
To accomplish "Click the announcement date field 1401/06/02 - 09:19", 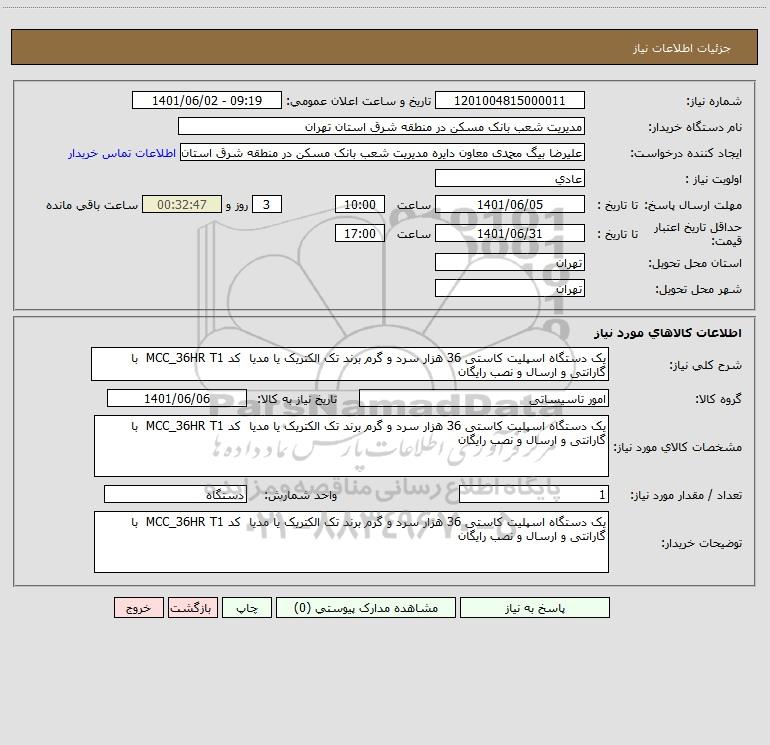I will (x=207, y=100).
